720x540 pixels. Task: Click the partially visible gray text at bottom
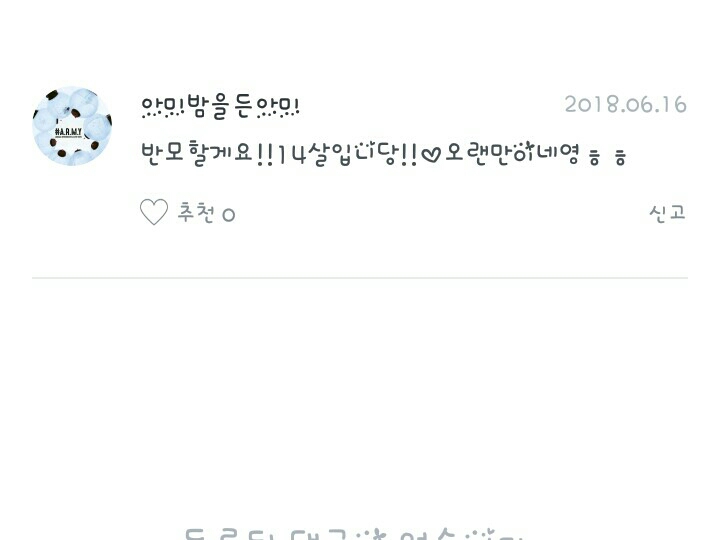pos(354,533)
